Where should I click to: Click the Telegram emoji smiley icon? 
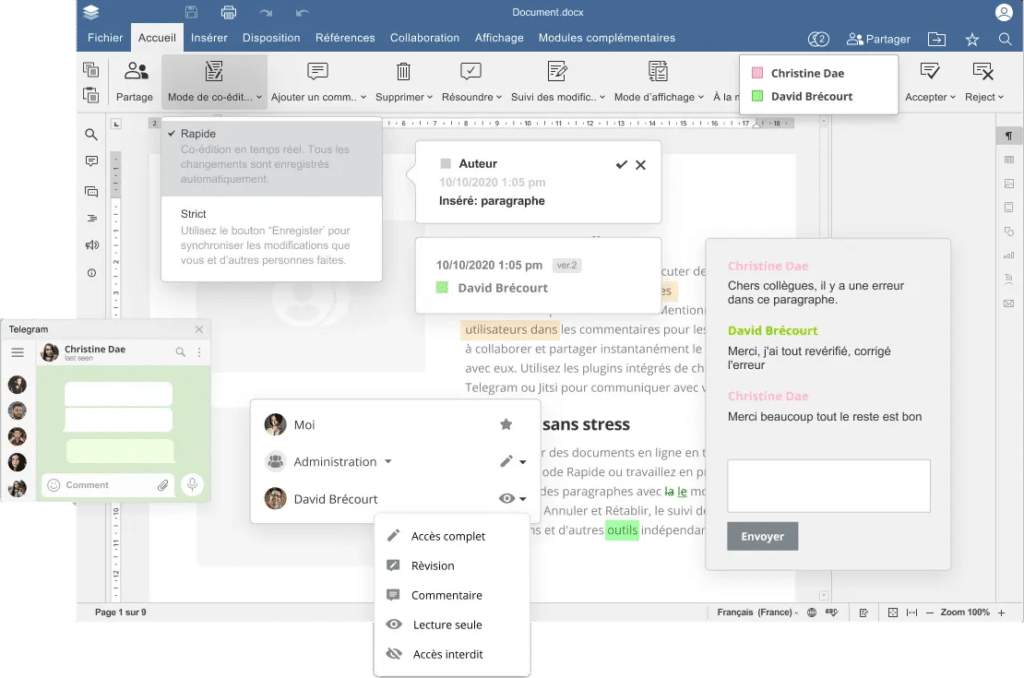coord(54,485)
